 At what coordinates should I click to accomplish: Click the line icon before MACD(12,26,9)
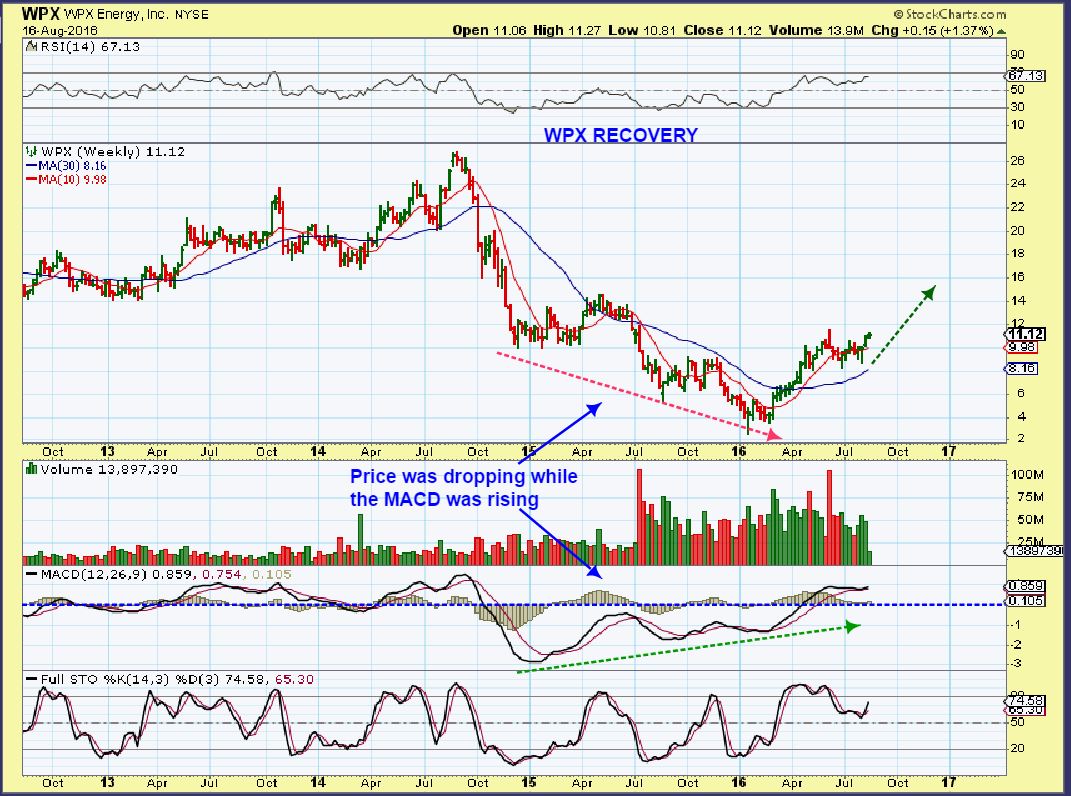31,575
